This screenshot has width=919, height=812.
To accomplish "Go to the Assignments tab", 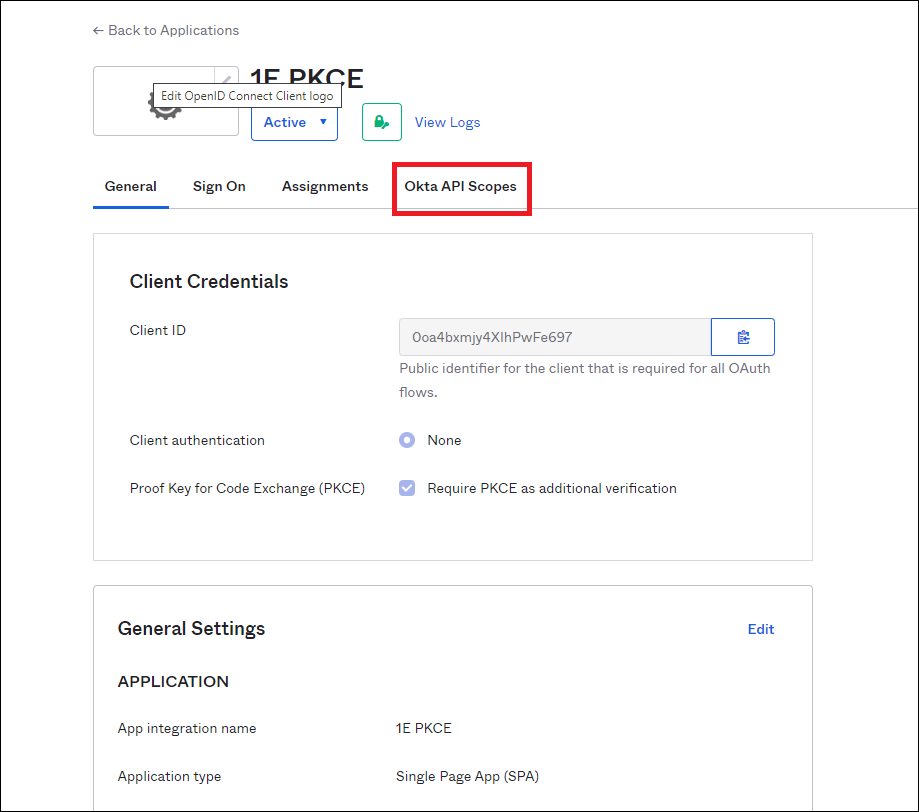I will pos(325,187).
